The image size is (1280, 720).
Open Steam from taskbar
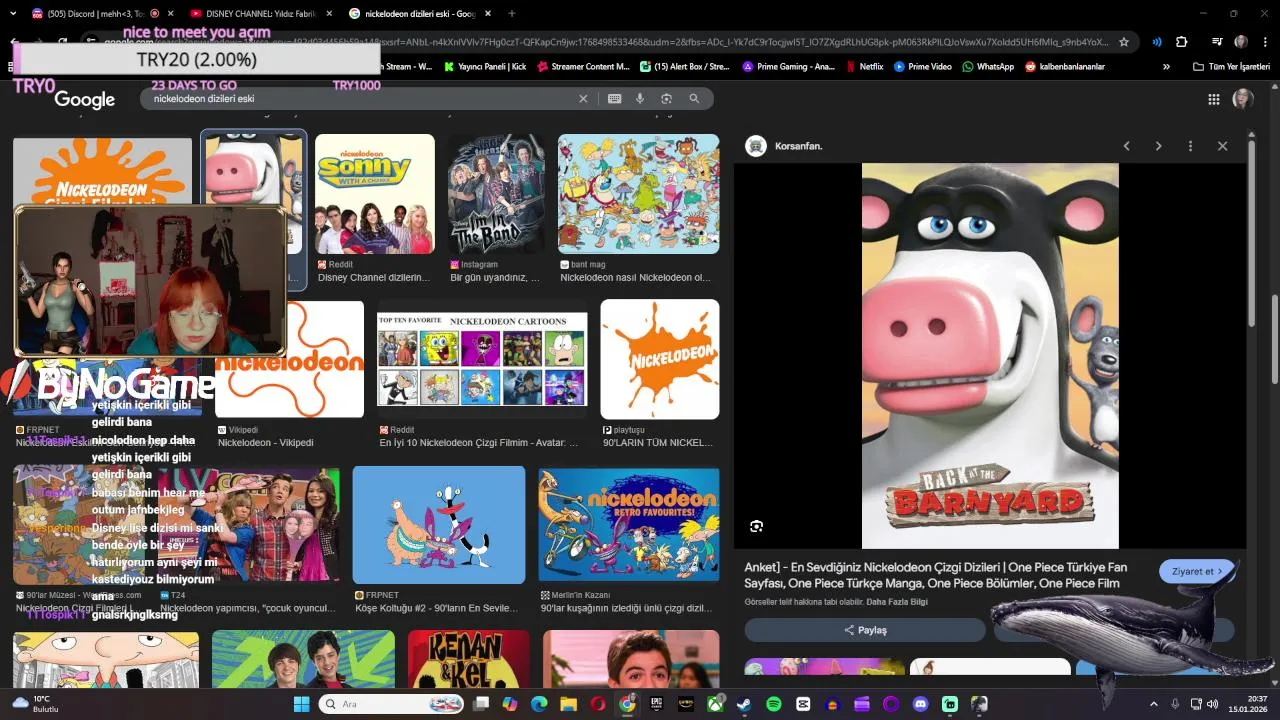click(x=744, y=704)
